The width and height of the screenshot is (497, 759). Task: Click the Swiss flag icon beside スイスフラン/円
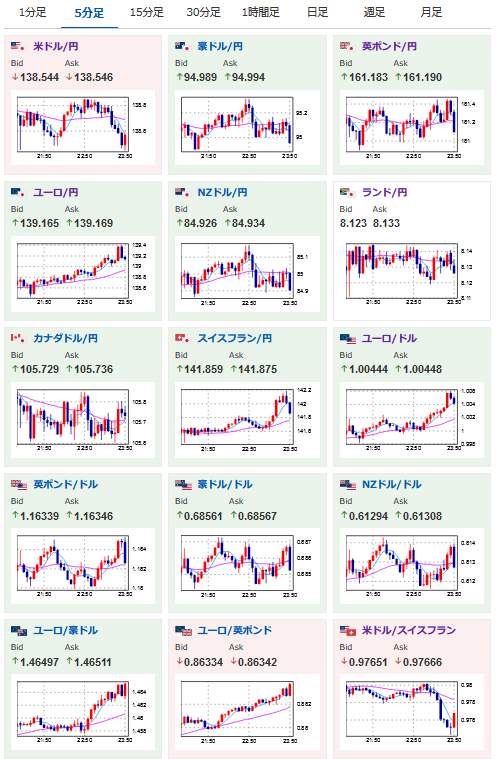point(182,338)
